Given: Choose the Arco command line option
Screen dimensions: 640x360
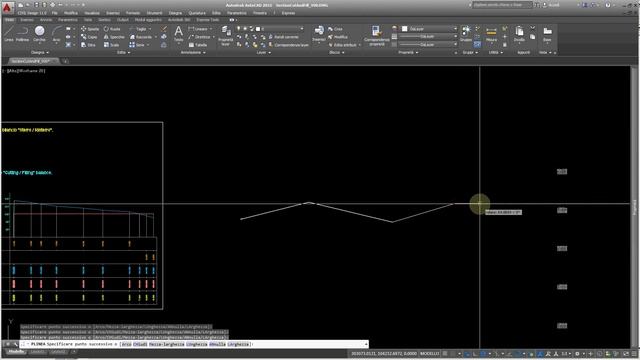Looking at the screenshot, I should [x=127, y=344].
